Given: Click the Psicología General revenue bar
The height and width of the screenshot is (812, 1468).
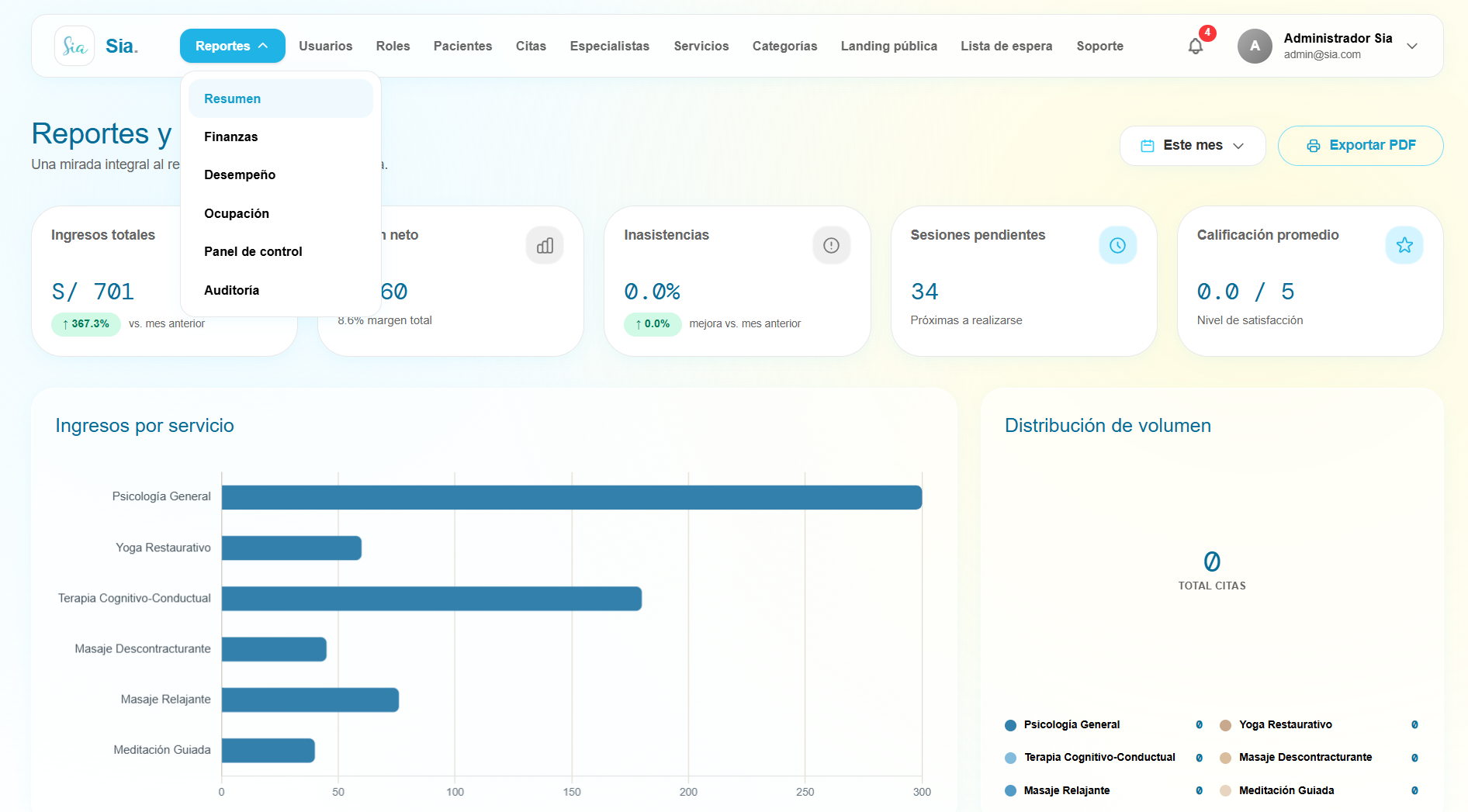Looking at the screenshot, I should point(572,497).
